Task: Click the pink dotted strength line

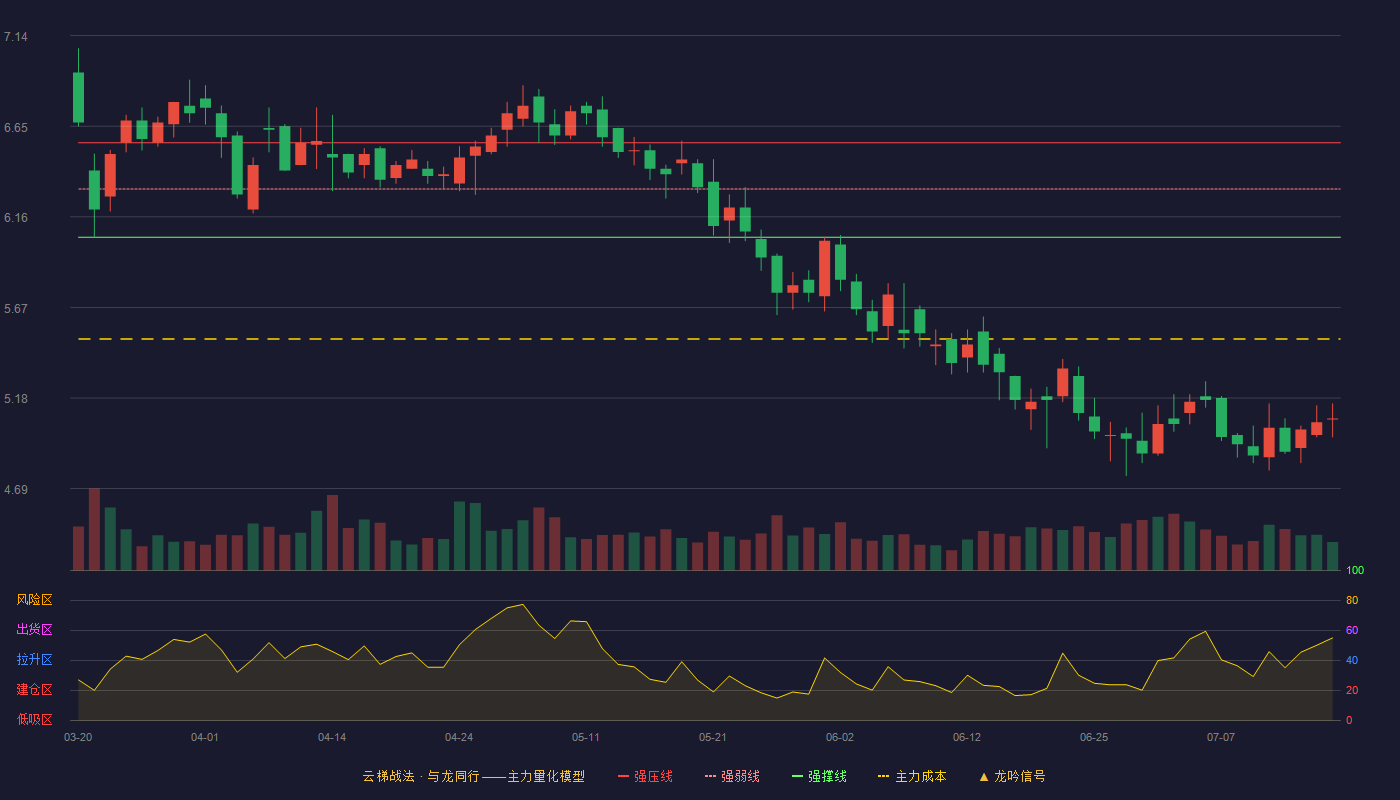Action: pos(709,189)
